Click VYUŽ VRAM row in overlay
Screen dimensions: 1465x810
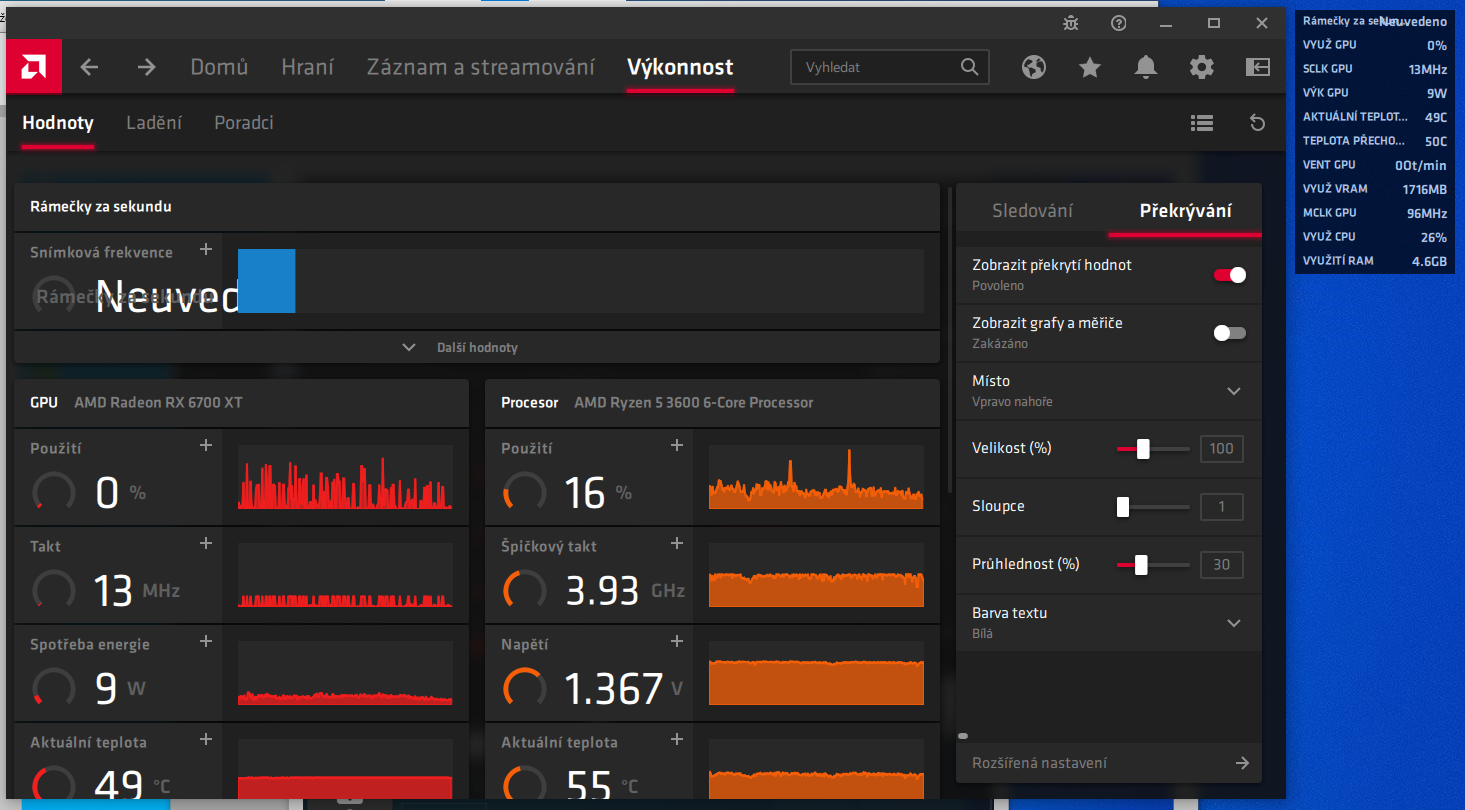(1375, 189)
